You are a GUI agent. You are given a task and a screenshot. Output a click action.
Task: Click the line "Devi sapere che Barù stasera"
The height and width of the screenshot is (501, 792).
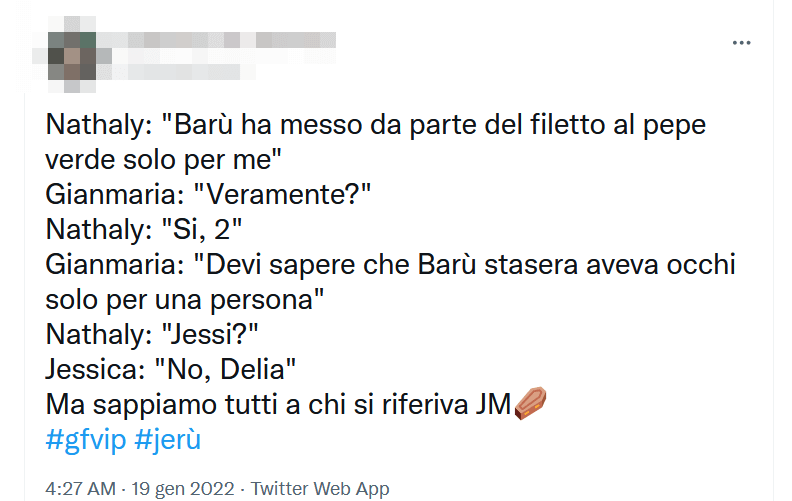click(390, 265)
